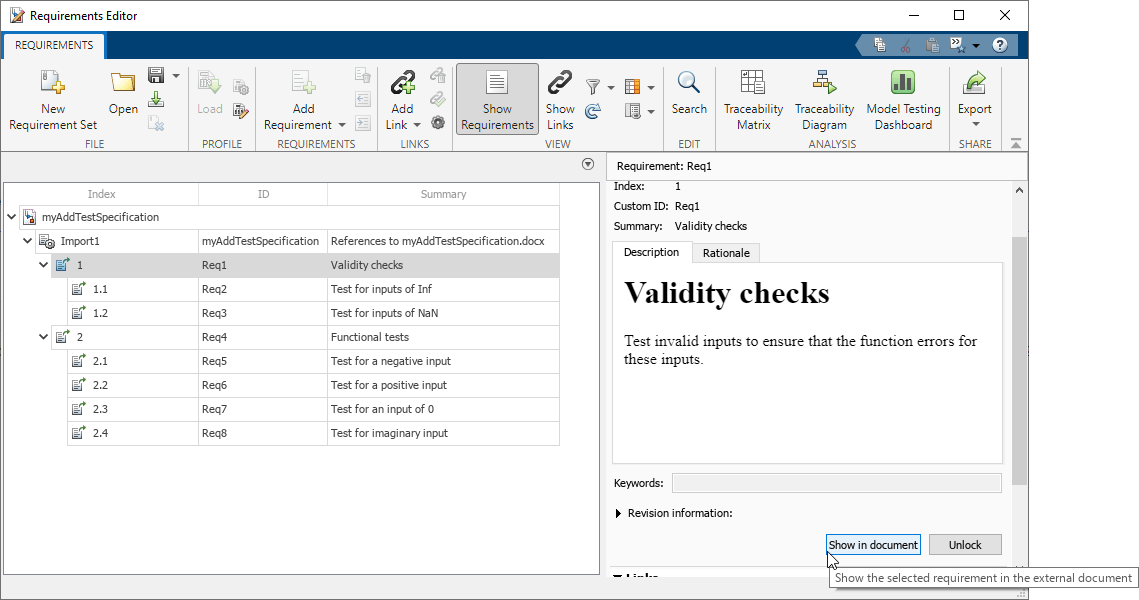Image resolution: width=1139 pixels, height=600 pixels.
Task: Click the Keywords input field
Action: (836, 483)
